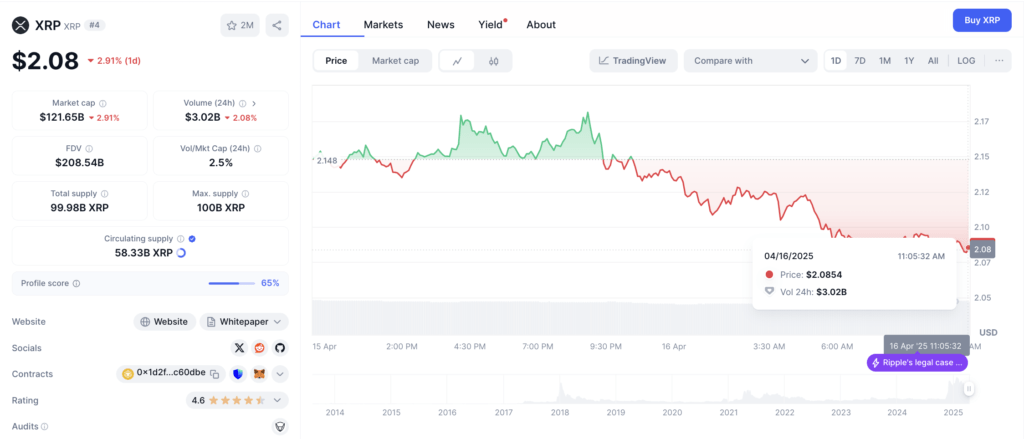Screen dimensions: 1024x439
Task: Click the Profile score progress bar
Action: click(232, 284)
